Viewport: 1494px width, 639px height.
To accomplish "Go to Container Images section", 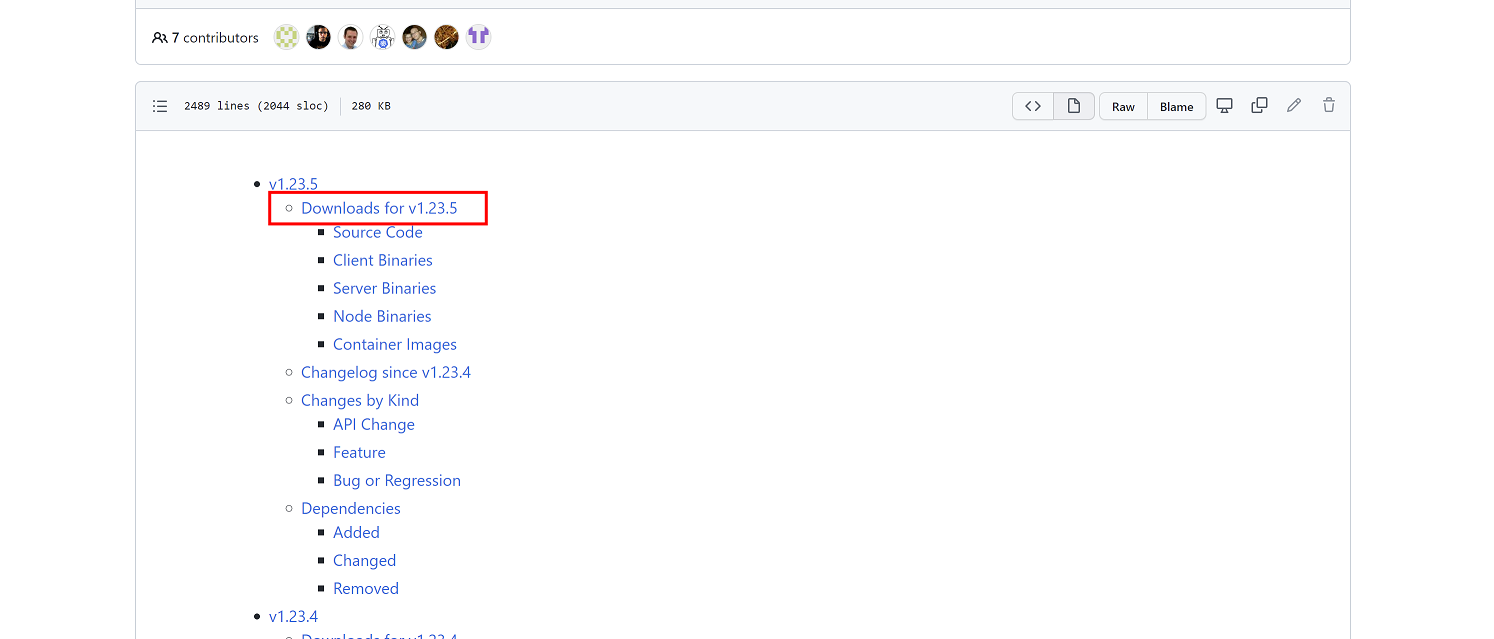I will [x=395, y=344].
